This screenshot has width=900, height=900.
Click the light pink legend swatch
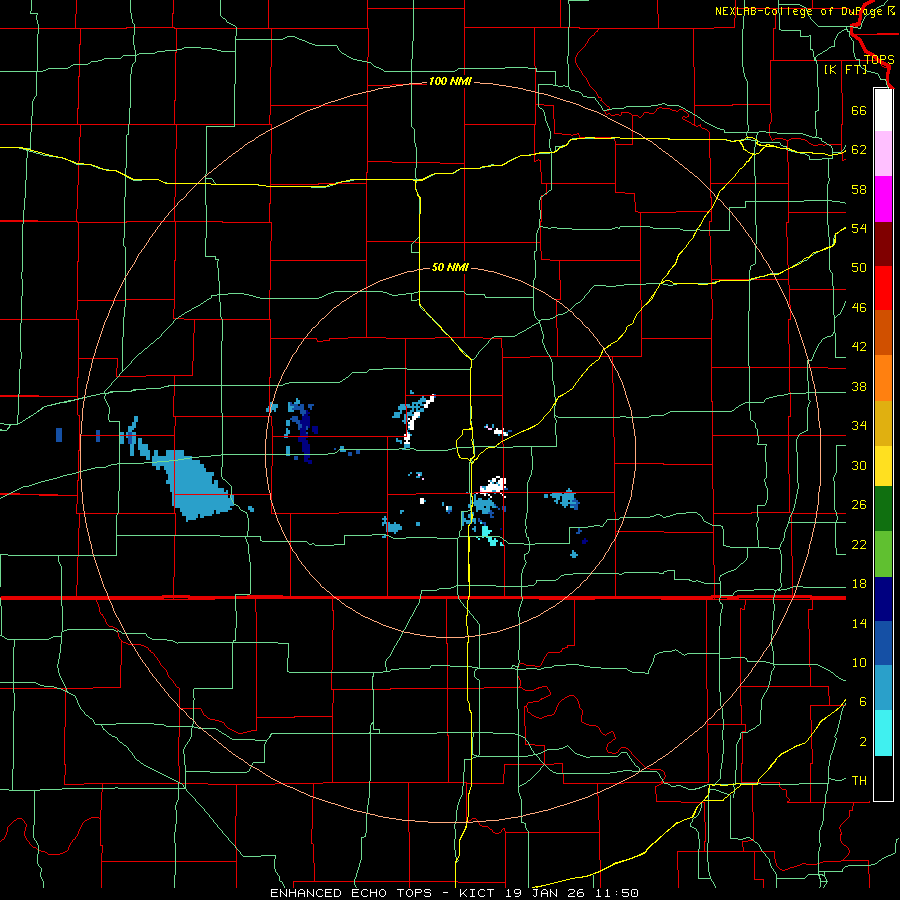[883, 154]
